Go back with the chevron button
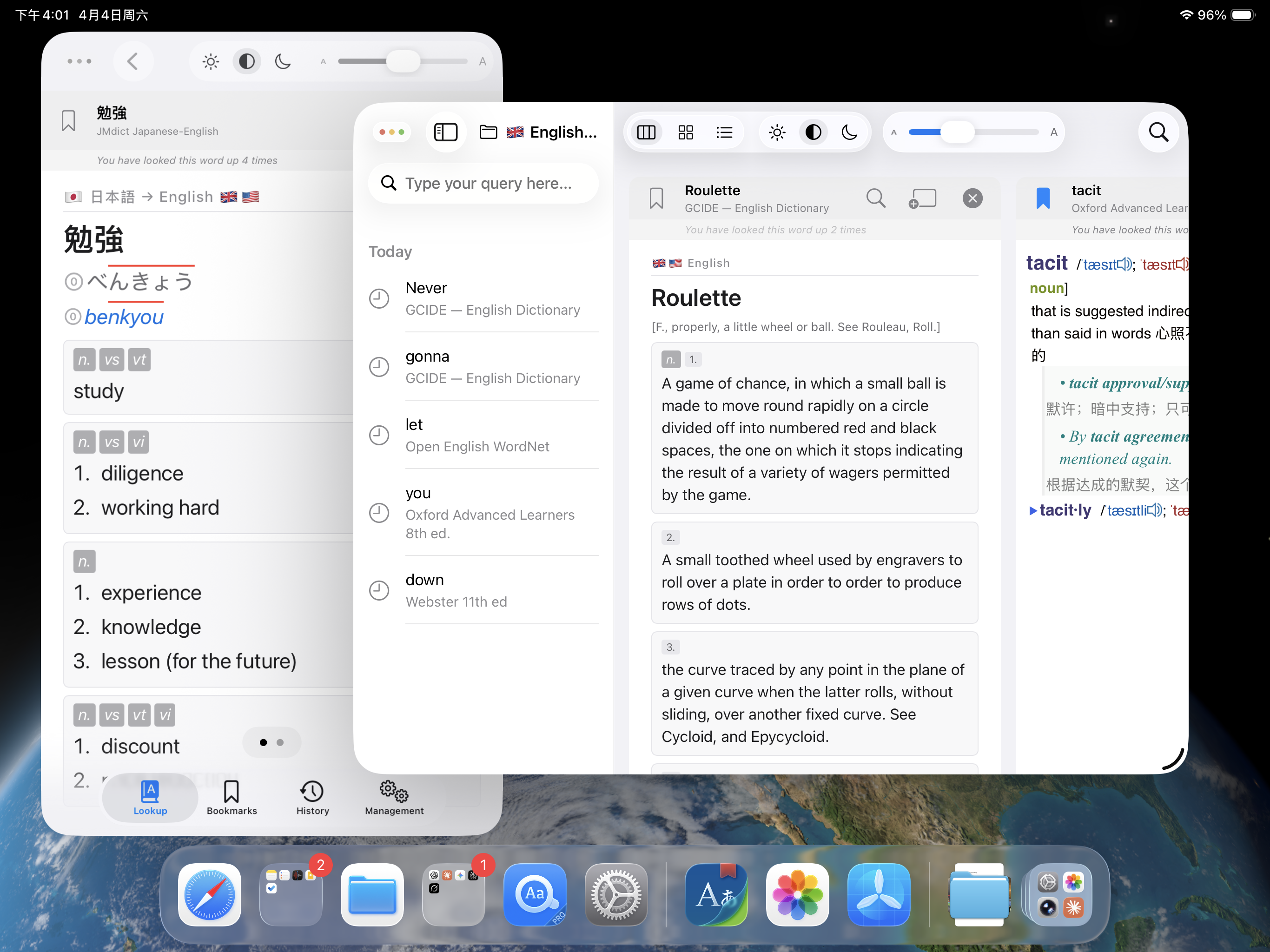The image size is (1270, 952). click(x=132, y=61)
